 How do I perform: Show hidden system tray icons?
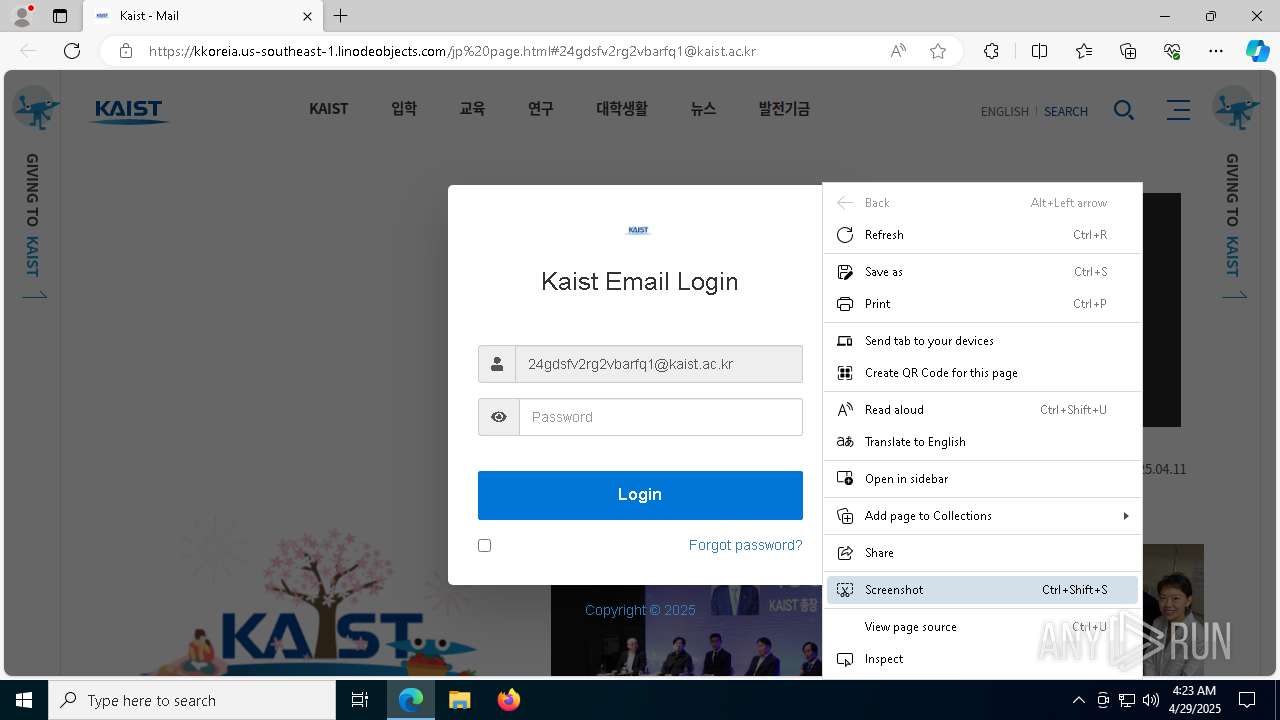click(1078, 700)
